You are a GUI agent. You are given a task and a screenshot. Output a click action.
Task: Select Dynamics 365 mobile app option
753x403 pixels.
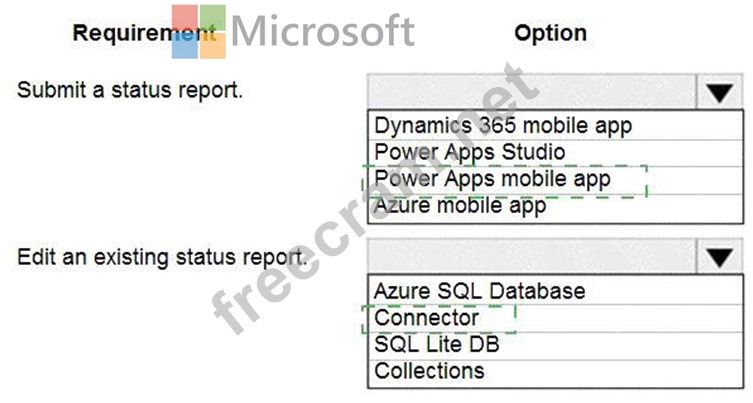pos(555,126)
